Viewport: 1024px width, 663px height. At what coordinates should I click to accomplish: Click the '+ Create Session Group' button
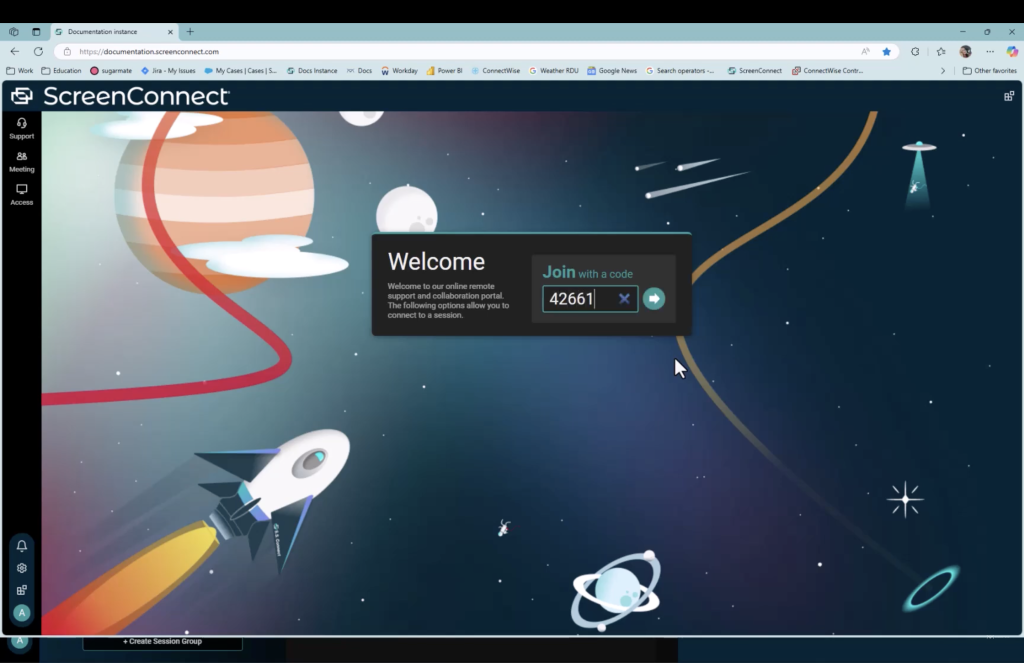[162, 641]
